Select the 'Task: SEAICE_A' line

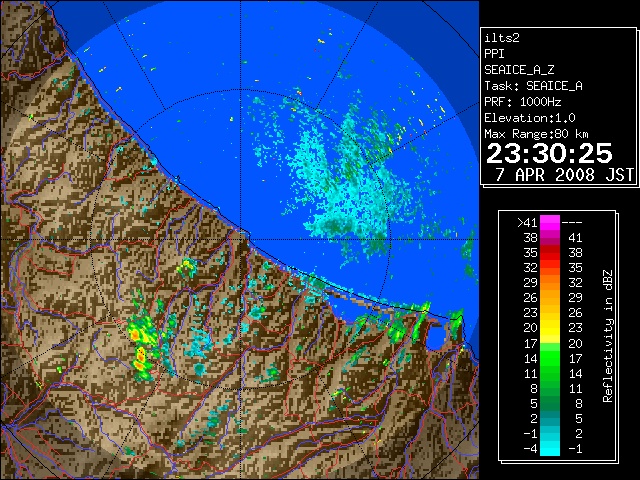click(533, 86)
